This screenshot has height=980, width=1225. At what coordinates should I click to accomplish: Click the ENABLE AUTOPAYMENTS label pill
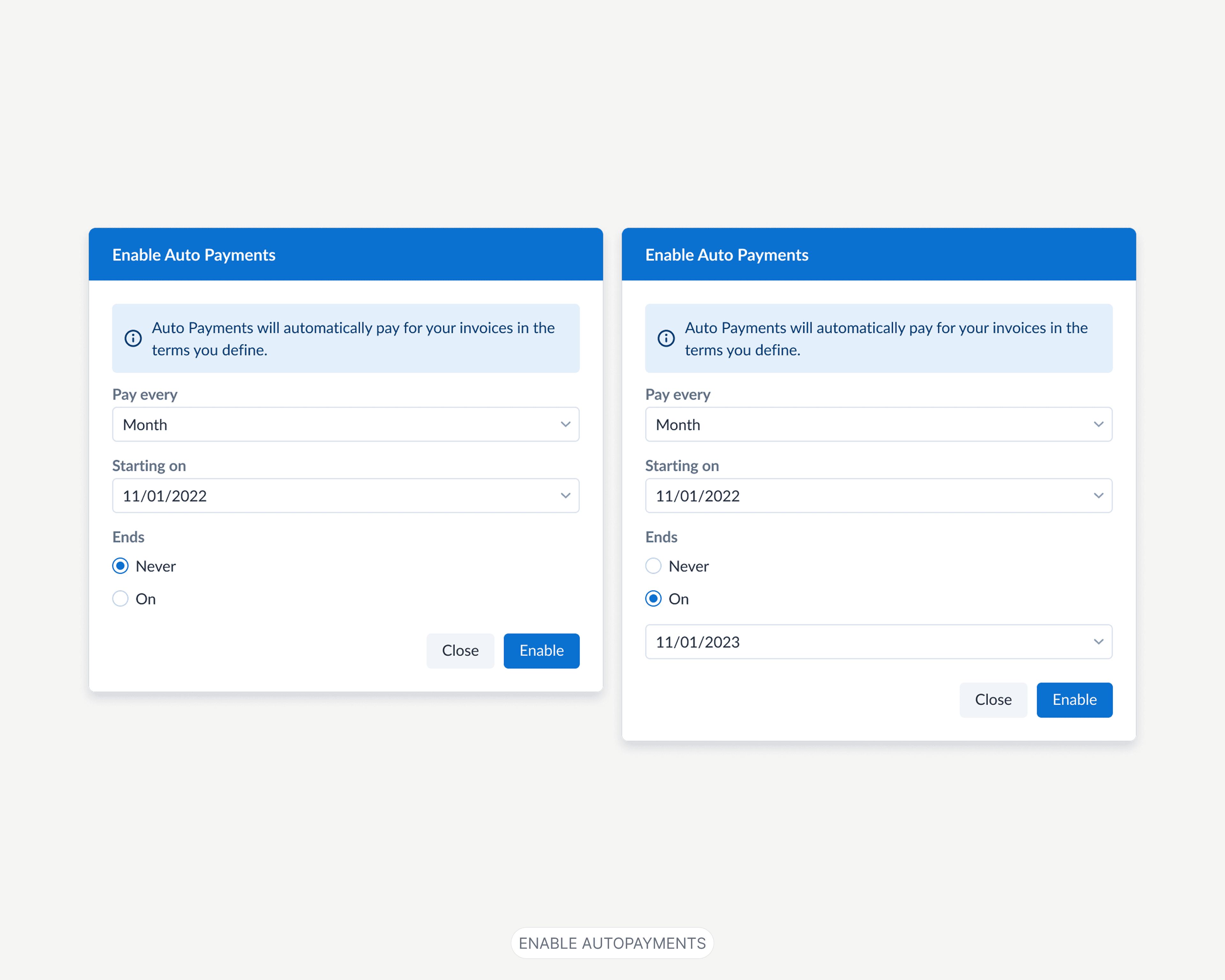click(x=612, y=943)
